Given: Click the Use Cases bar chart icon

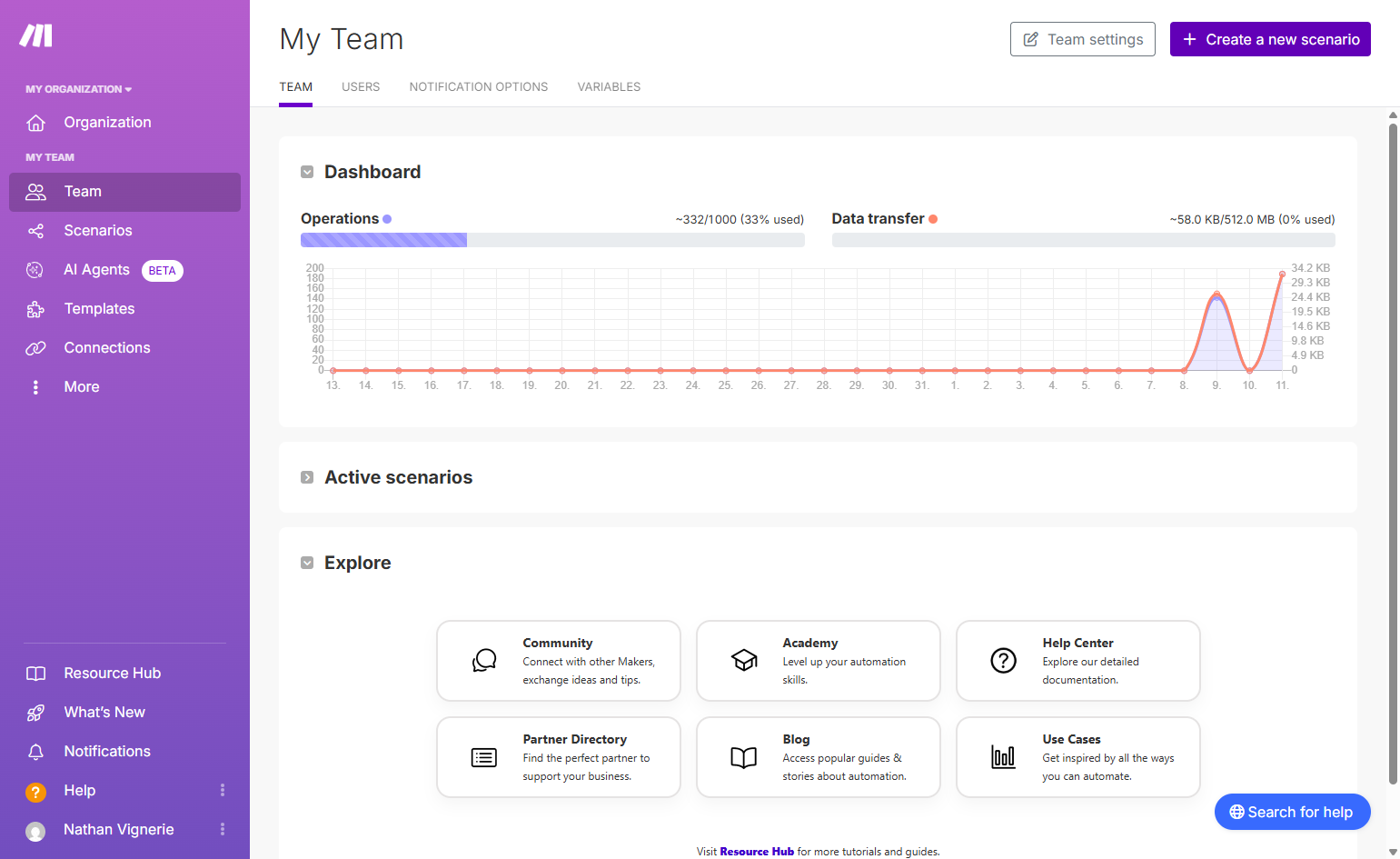Looking at the screenshot, I should click(1004, 757).
